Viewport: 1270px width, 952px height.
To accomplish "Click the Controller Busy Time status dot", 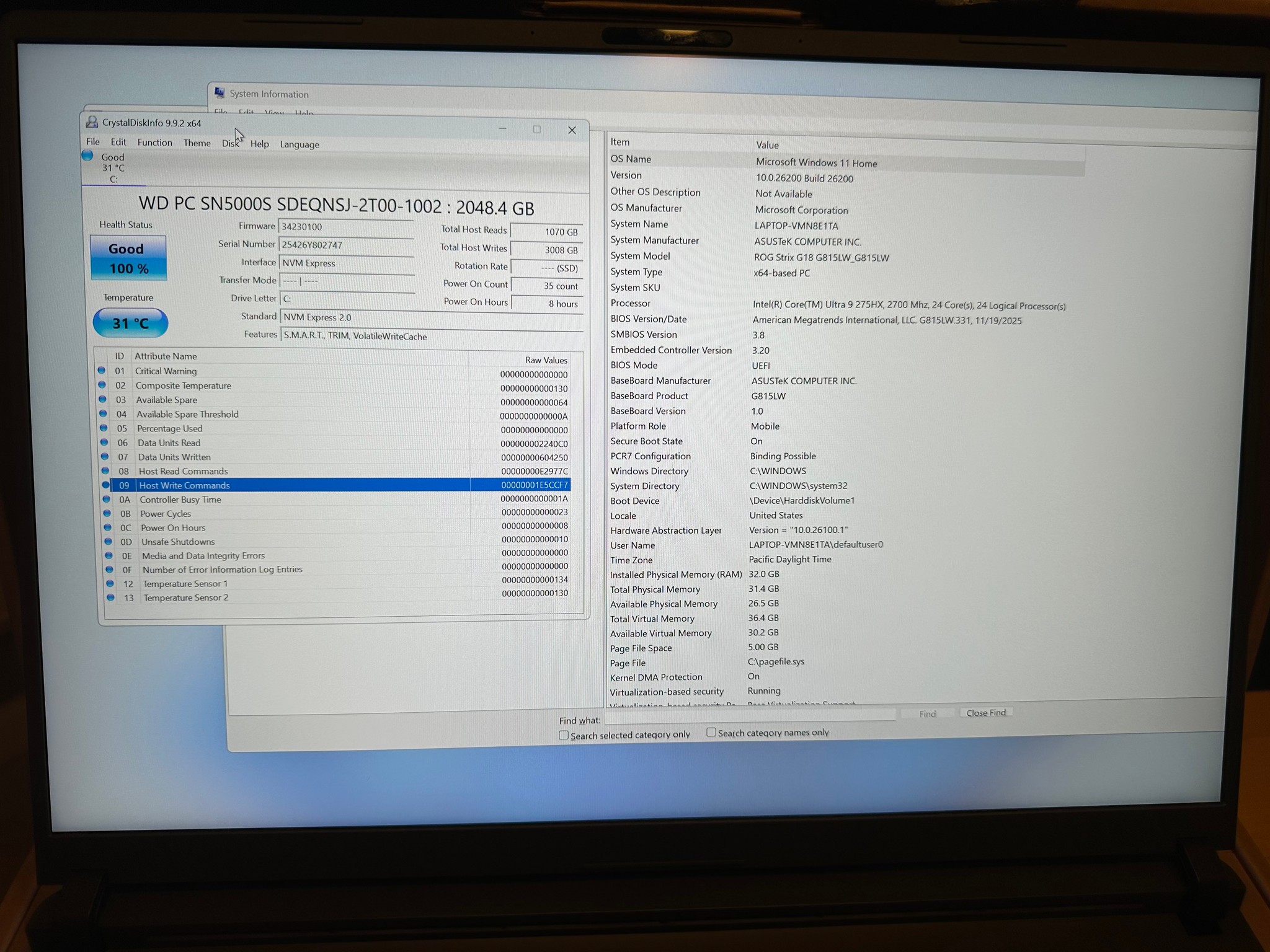I will [x=107, y=499].
